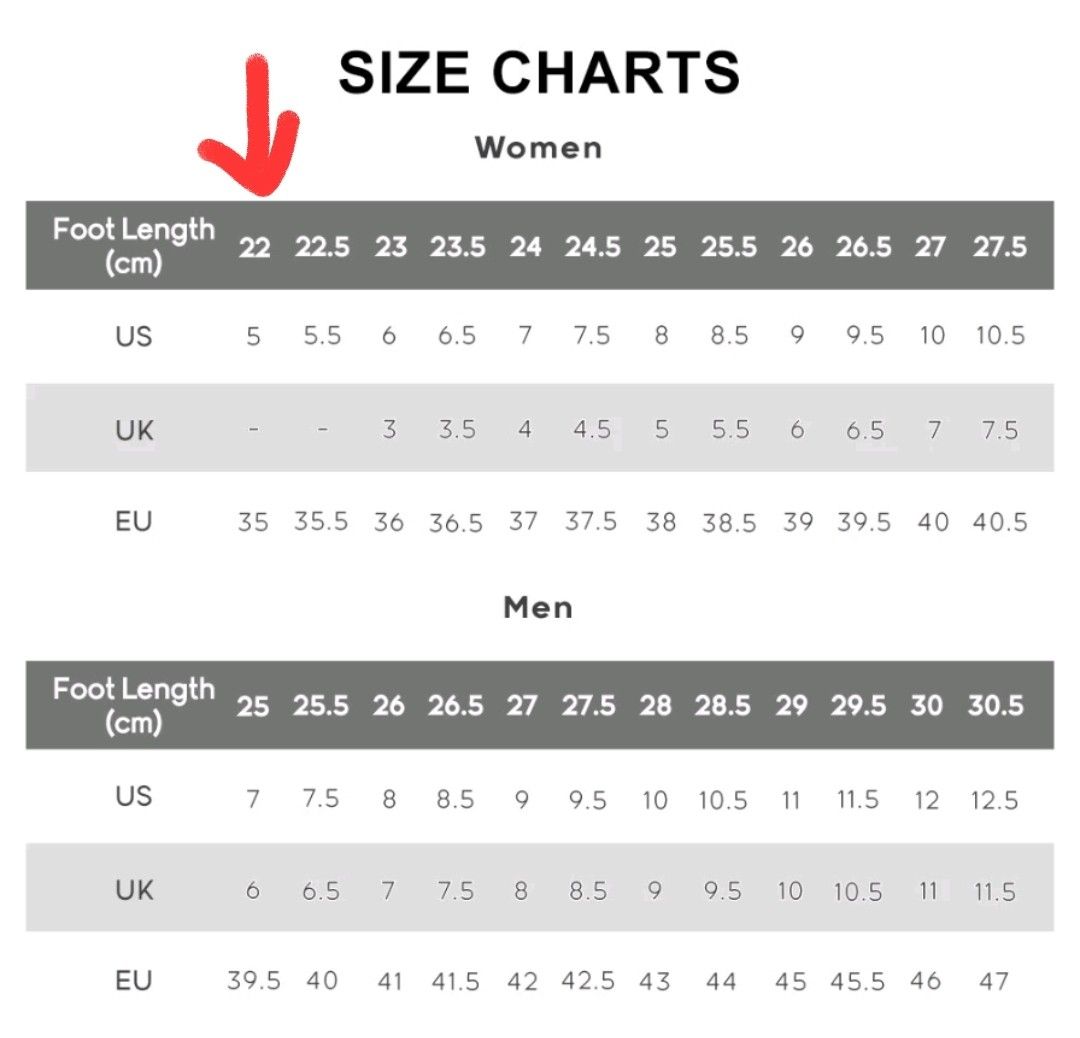Select the women's Foot Length (cm) header label
Screen dimensions: 1080x1038
[x=133, y=245]
